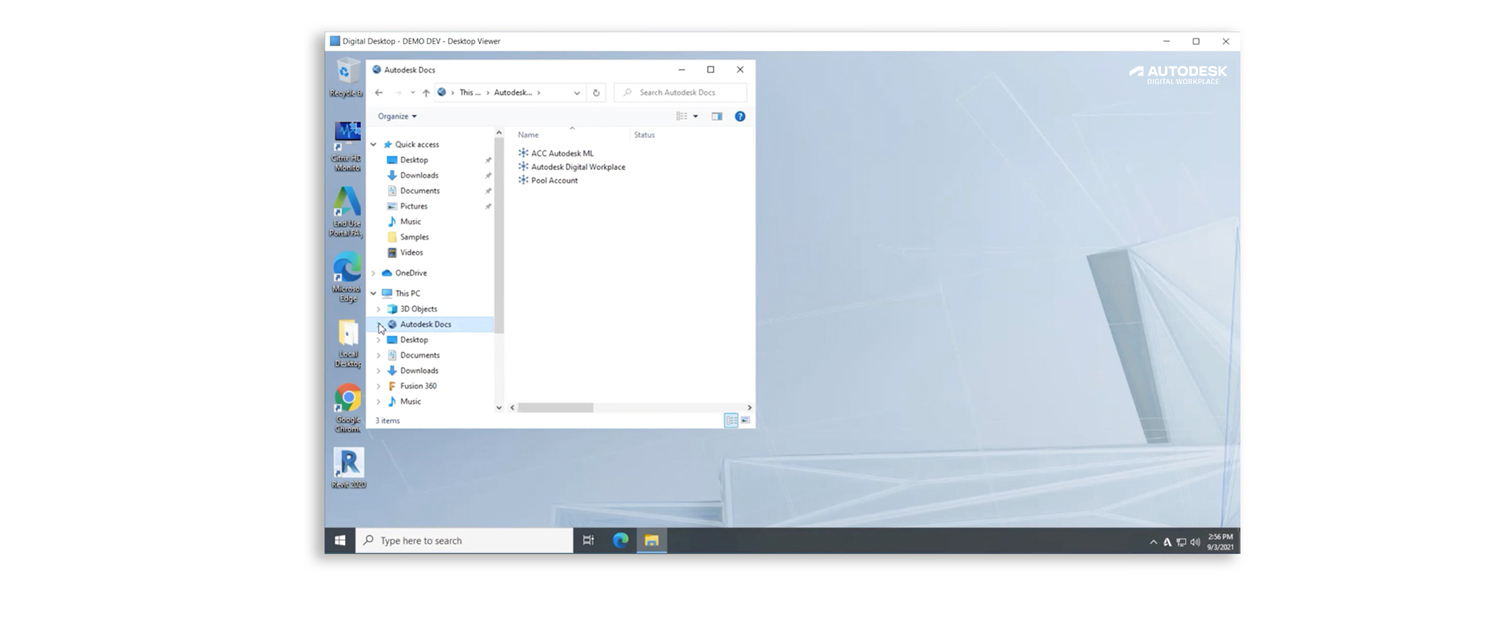Toggle the preview pane in Explorer
This screenshot has width=1512, height=621.
(x=716, y=116)
